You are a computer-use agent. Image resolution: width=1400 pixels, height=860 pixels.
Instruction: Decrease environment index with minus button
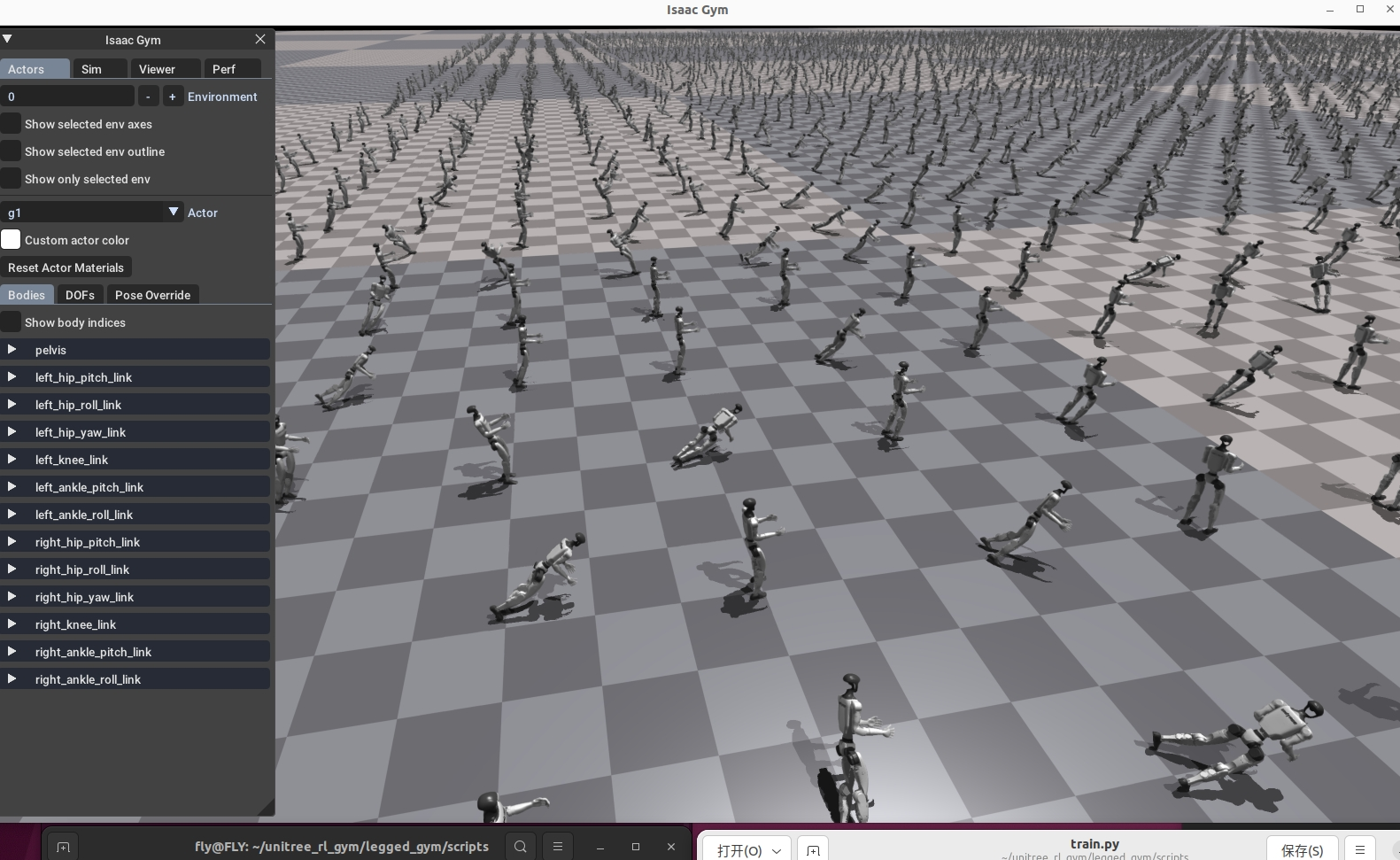coord(148,97)
